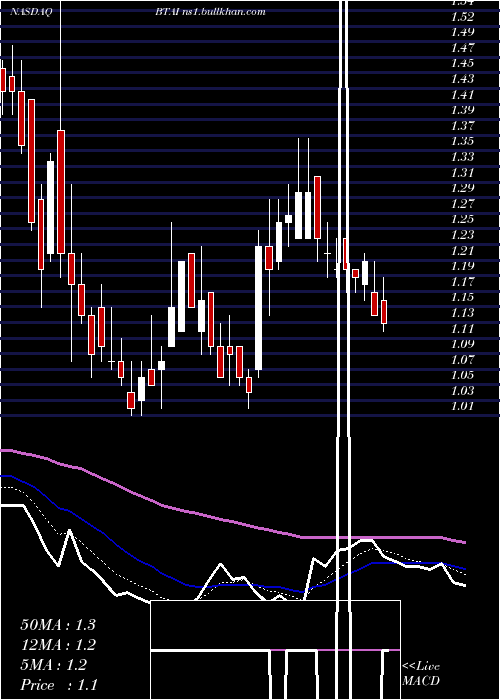
Task: Click the 1.15 price axis label
Action: pyautogui.click(x=462, y=297)
